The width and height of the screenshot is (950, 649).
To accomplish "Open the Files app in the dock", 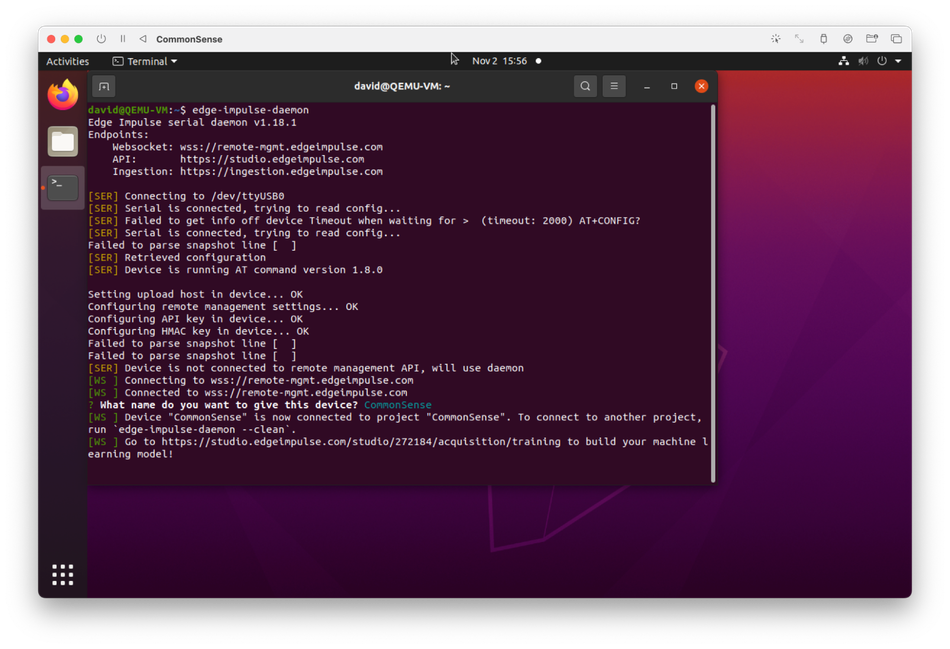I will pyautogui.click(x=63, y=142).
